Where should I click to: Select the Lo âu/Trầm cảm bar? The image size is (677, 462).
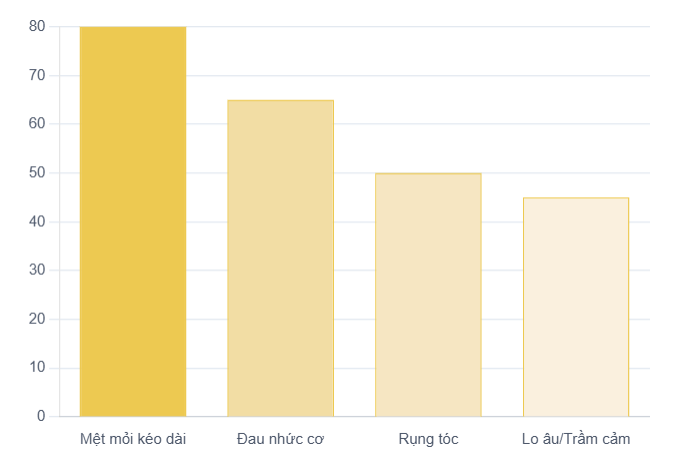576,307
